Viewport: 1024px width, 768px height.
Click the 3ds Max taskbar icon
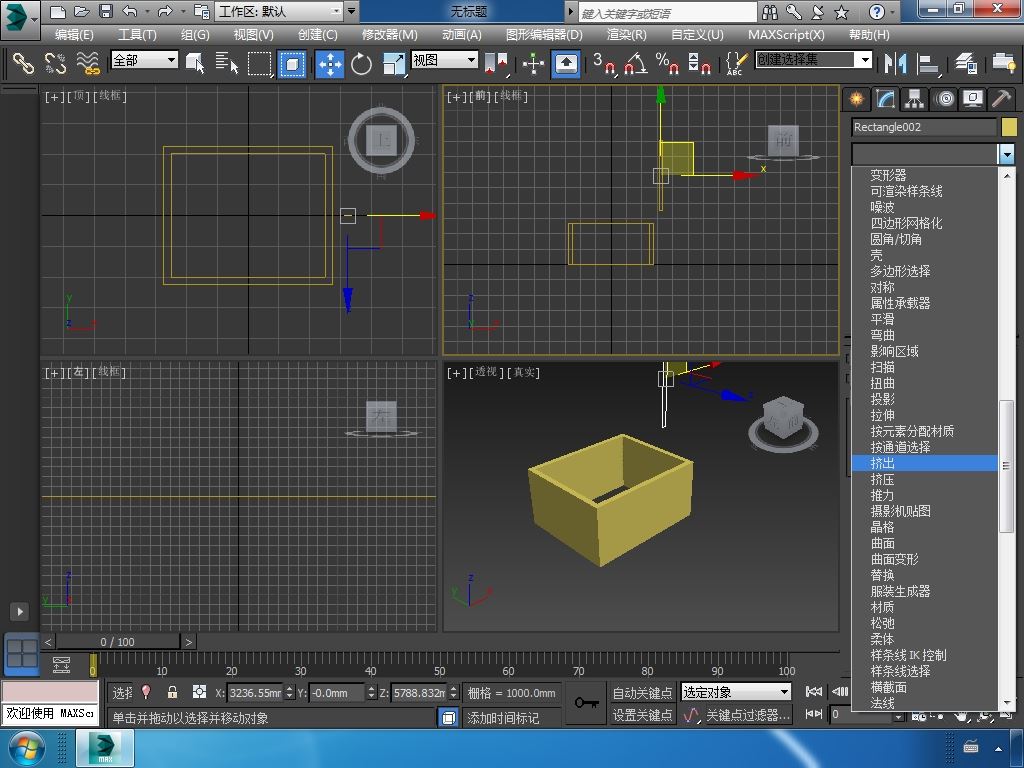tap(105, 748)
